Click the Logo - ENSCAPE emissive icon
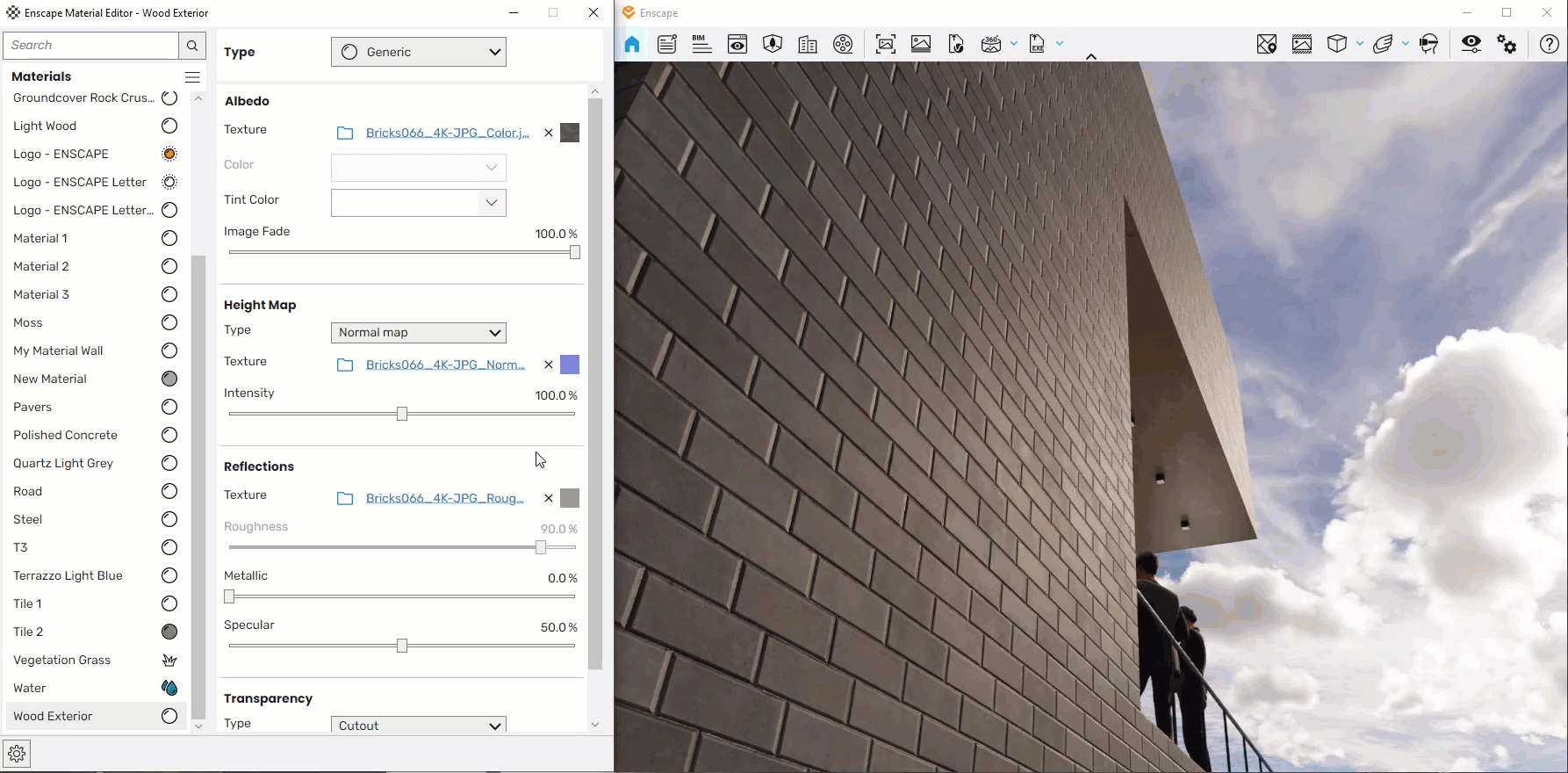Image resolution: width=1568 pixels, height=773 pixels. (169, 154)
